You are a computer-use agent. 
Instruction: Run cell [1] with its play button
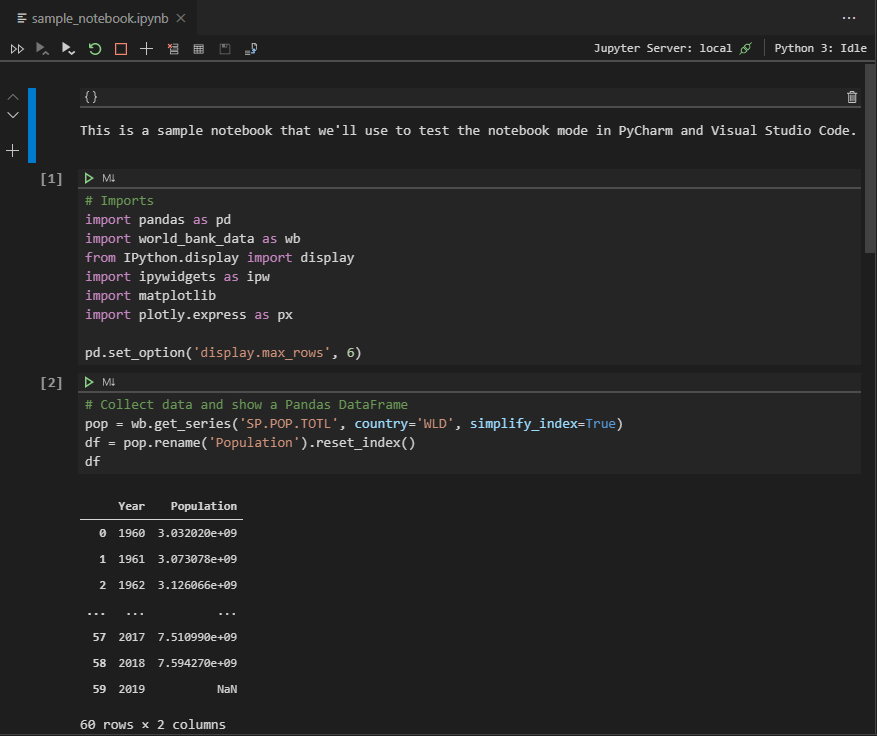[x=90, y=178]
